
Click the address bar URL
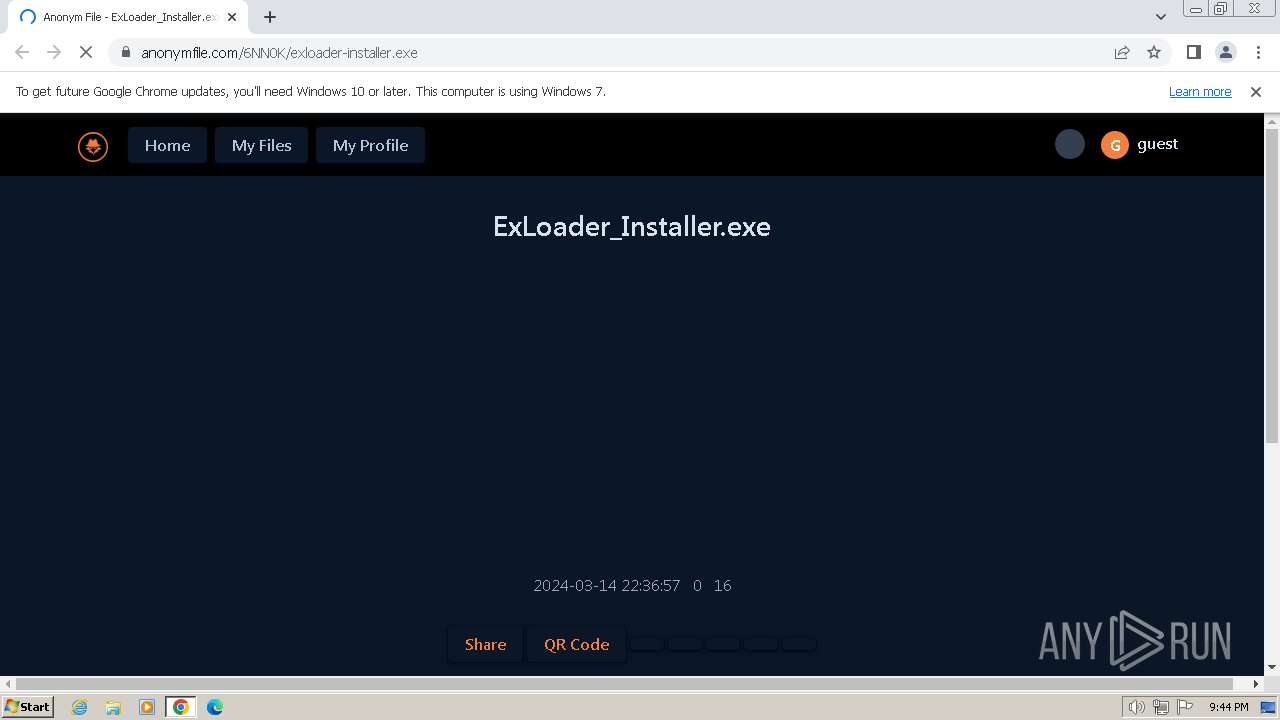tap(279, 53)
